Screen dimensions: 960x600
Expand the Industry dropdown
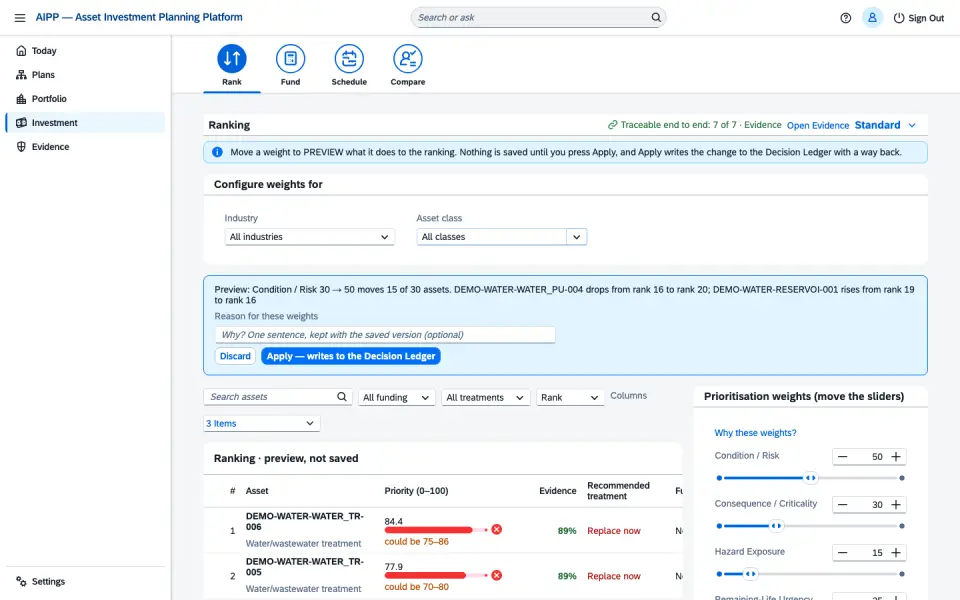click(x=310, y=237)
